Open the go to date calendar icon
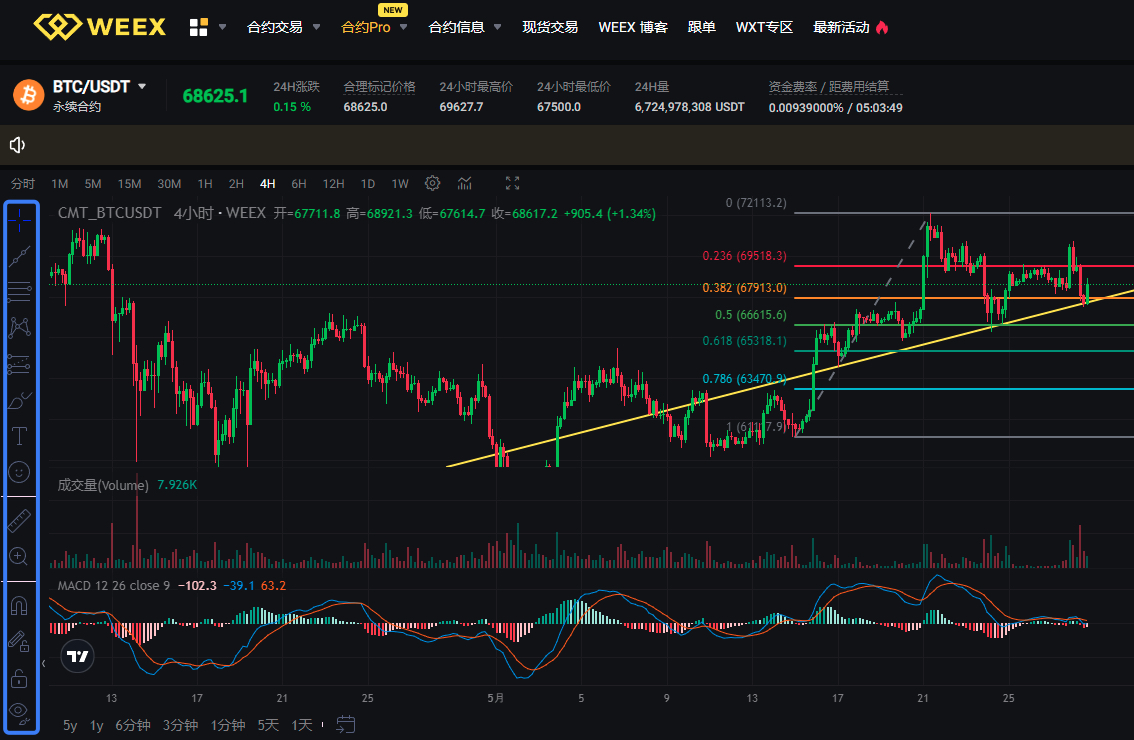This screenshot has width=1134, height=740. (346, 724)
